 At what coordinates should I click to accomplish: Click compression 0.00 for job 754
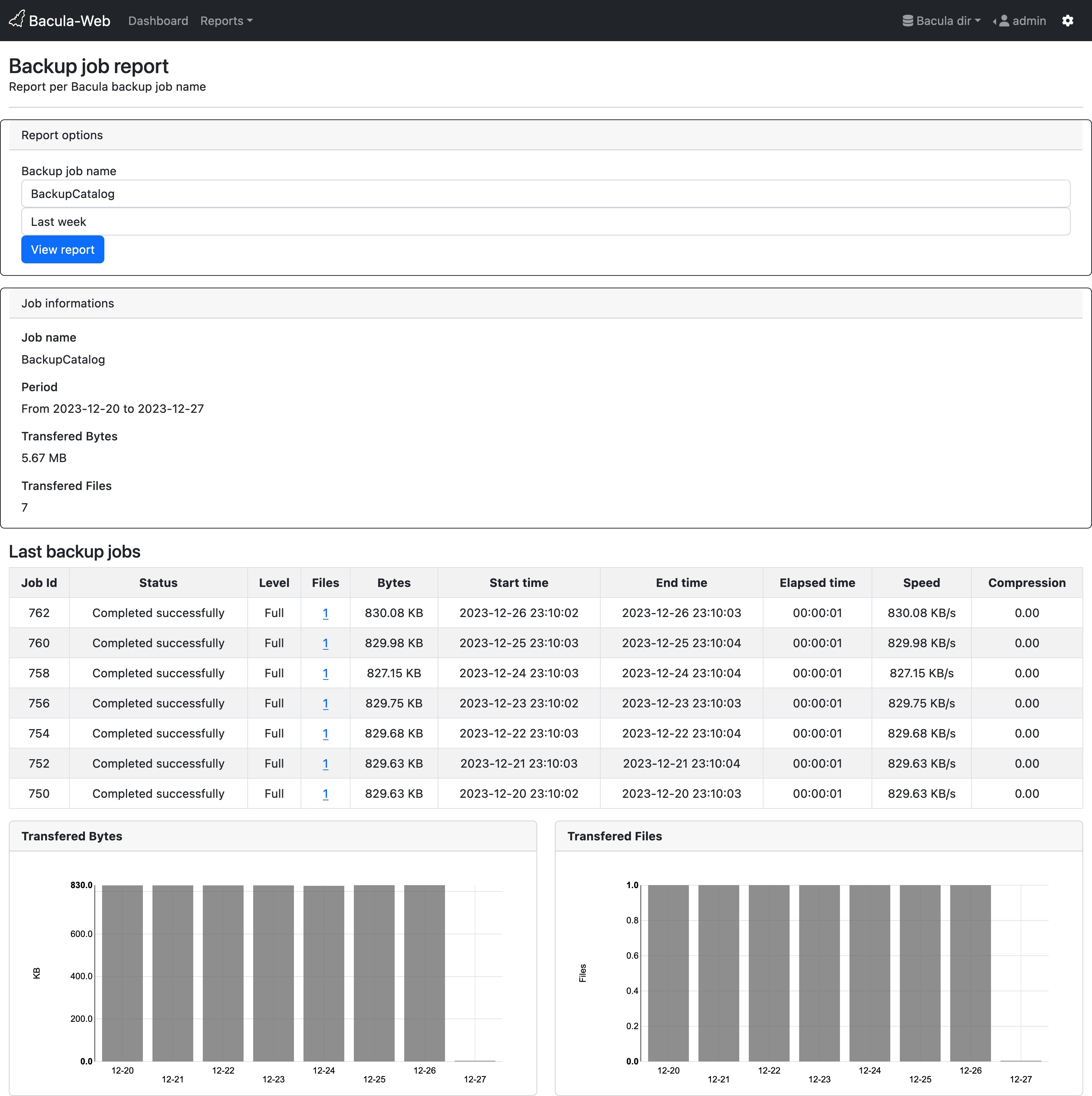1027,733
